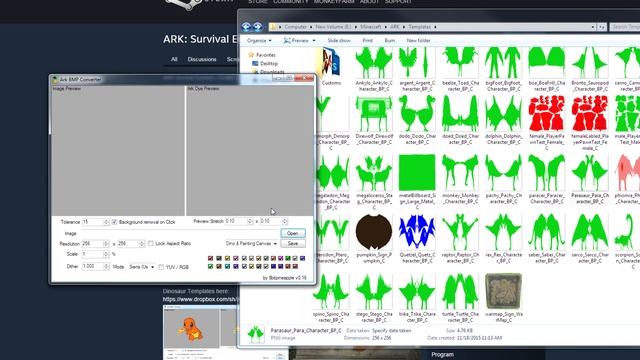This screenshot has width=640, height=360.
Task: Select the spino_Spino_Character_BP_C template
Action: tap(331, 298)
